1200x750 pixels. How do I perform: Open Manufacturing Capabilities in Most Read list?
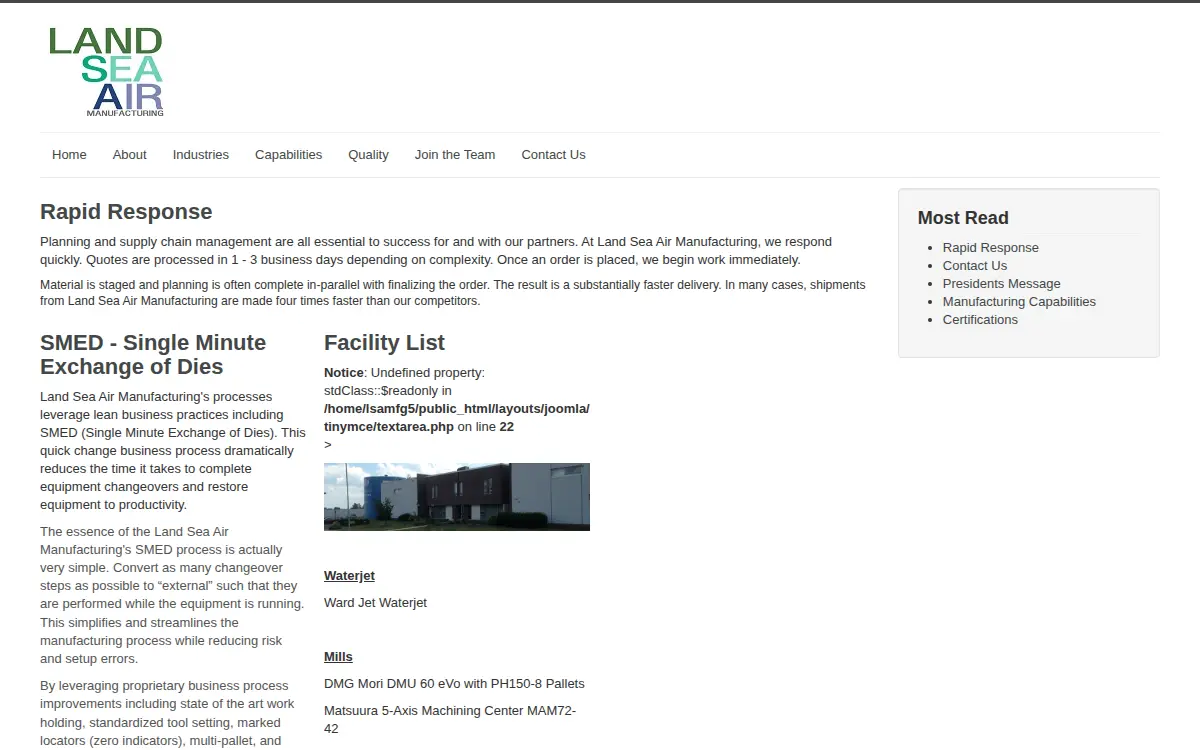(x=1019, y=302)
